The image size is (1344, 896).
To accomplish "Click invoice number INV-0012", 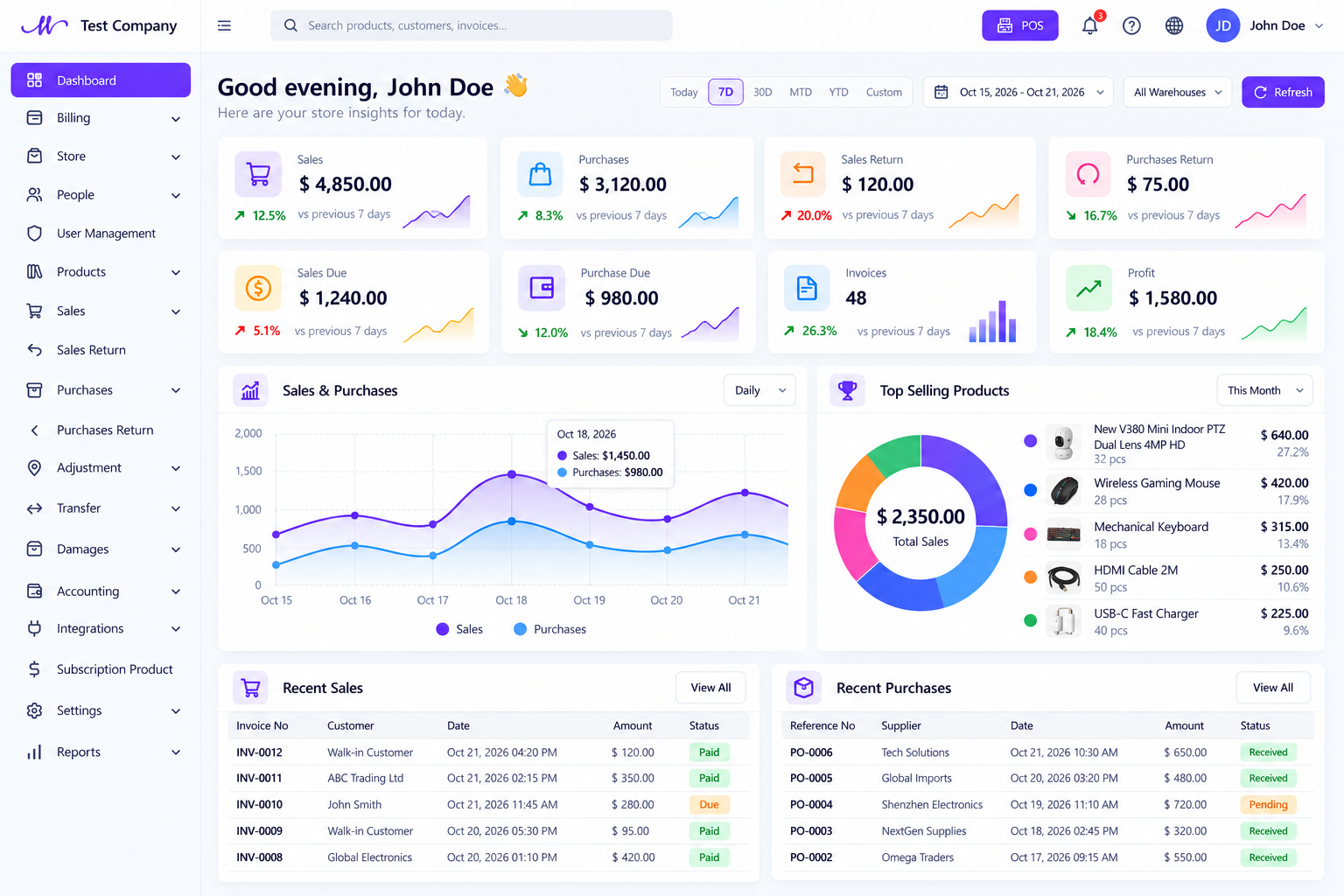I will pyautogui.click(x=259, y=752).
